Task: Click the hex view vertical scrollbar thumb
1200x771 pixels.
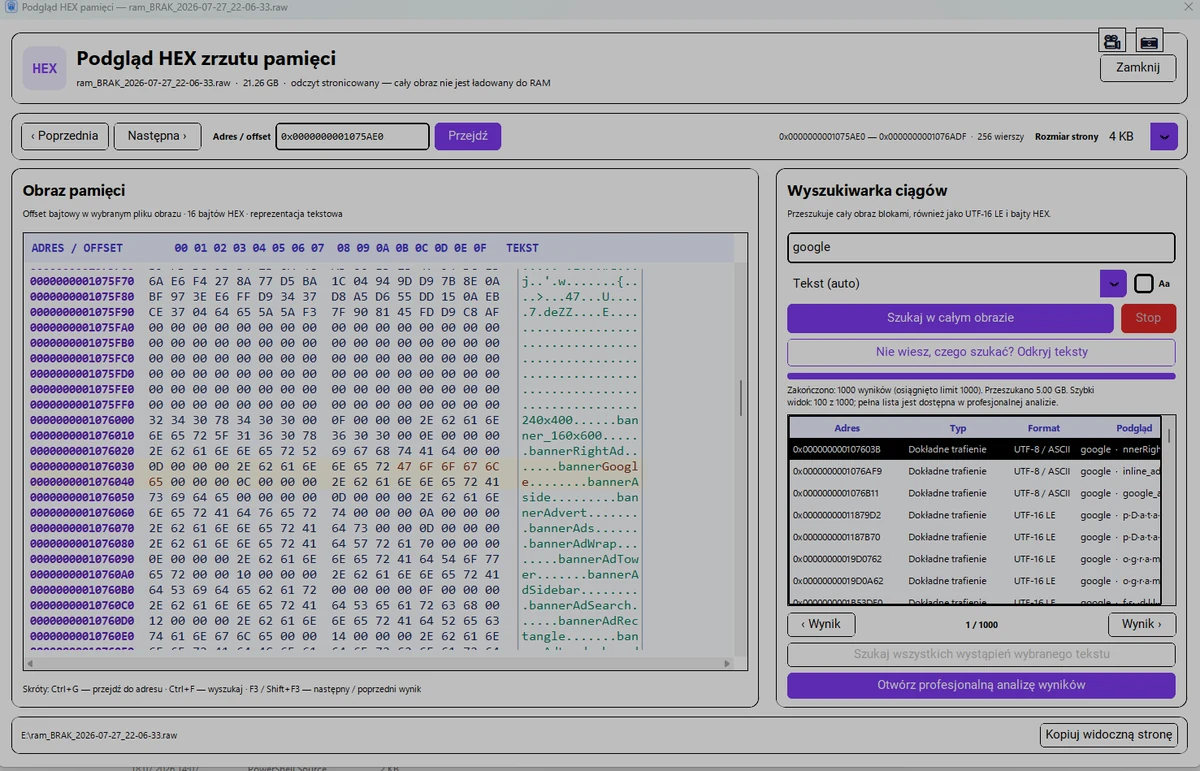Action: click(741, 397)
